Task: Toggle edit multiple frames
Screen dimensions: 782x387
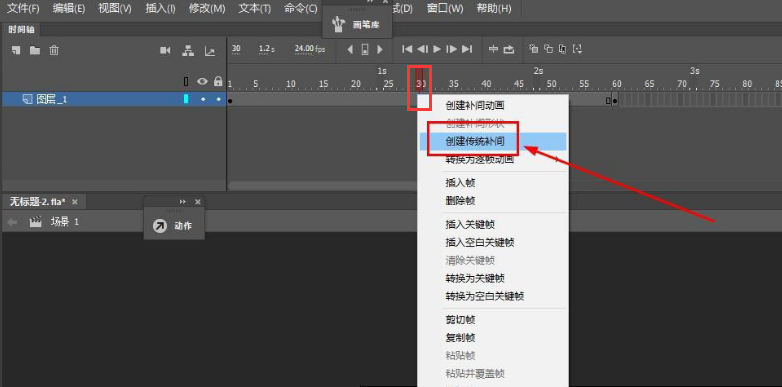Action: click(x=563, y=48)
